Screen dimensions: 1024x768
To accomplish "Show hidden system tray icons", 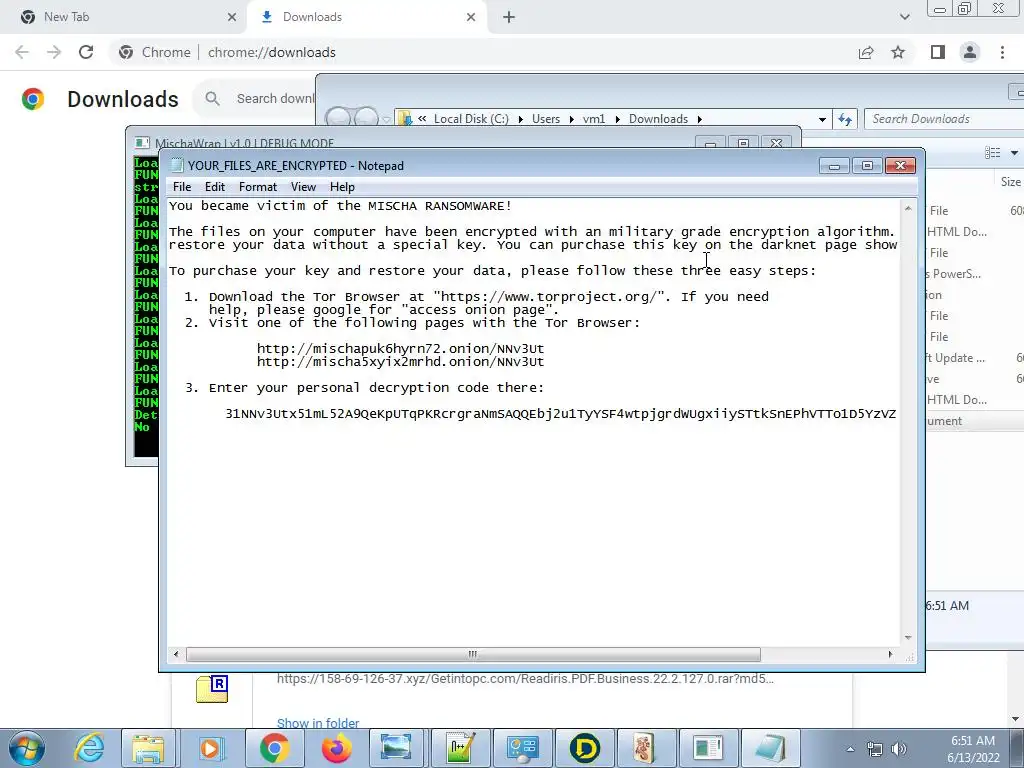I will 850,749.
